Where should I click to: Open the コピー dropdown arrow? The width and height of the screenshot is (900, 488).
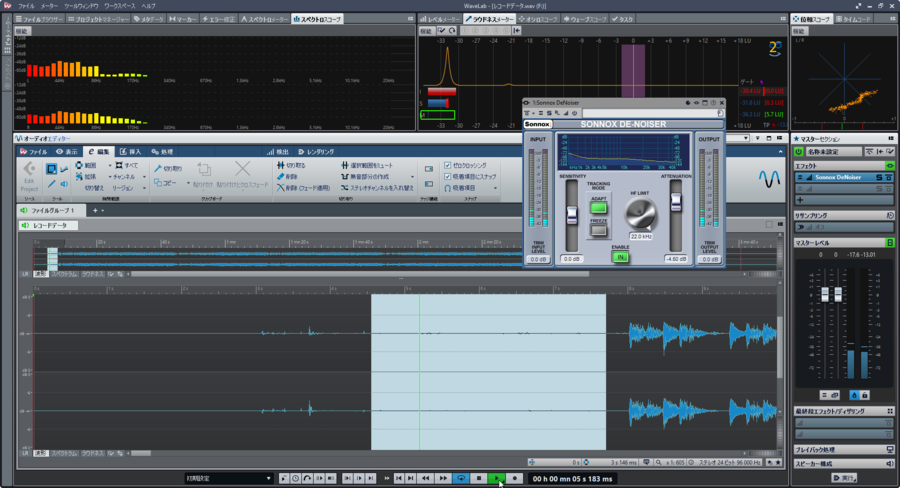coord(188,183)
